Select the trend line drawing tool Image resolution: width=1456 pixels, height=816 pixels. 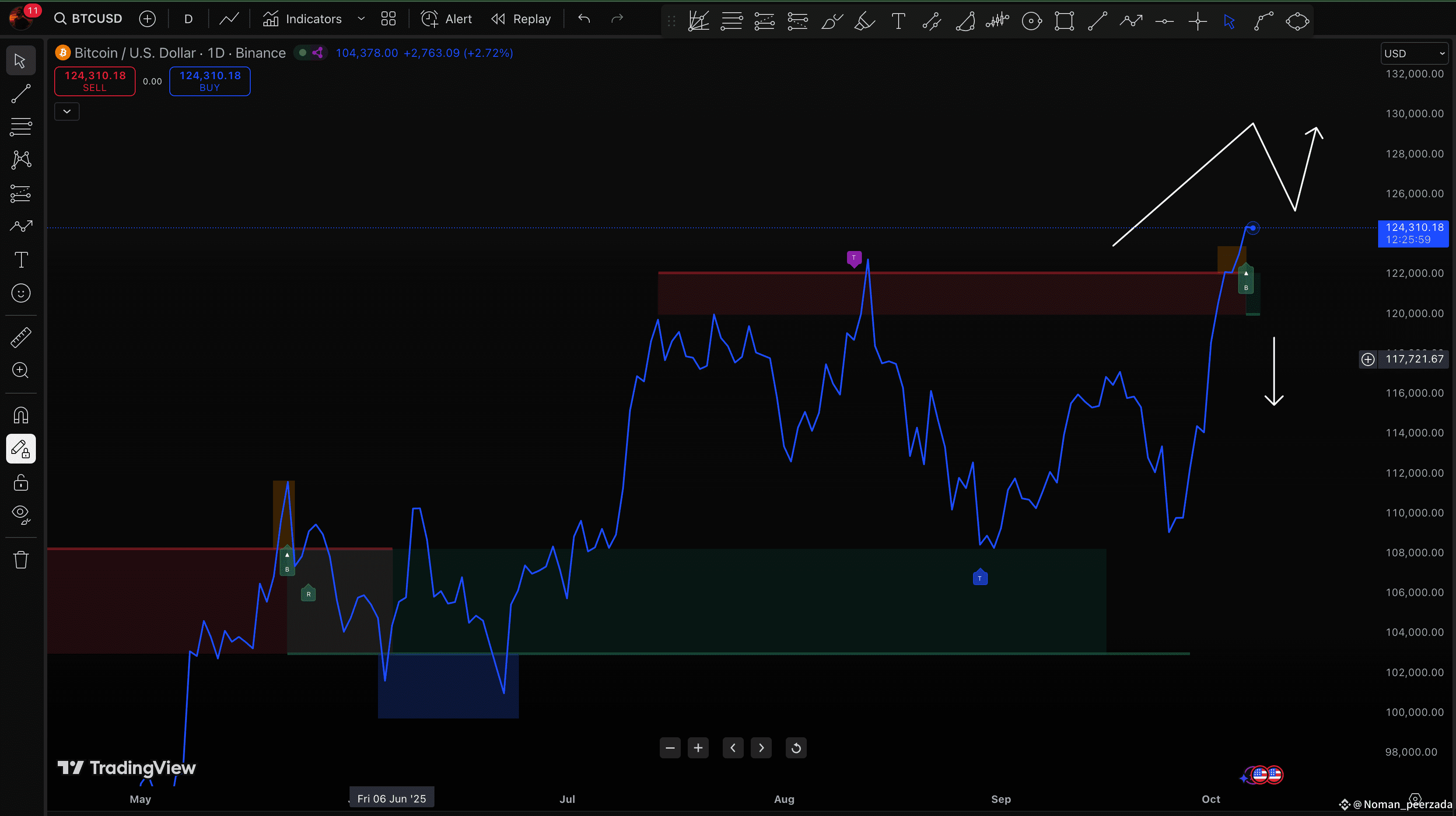coord(21,94)
